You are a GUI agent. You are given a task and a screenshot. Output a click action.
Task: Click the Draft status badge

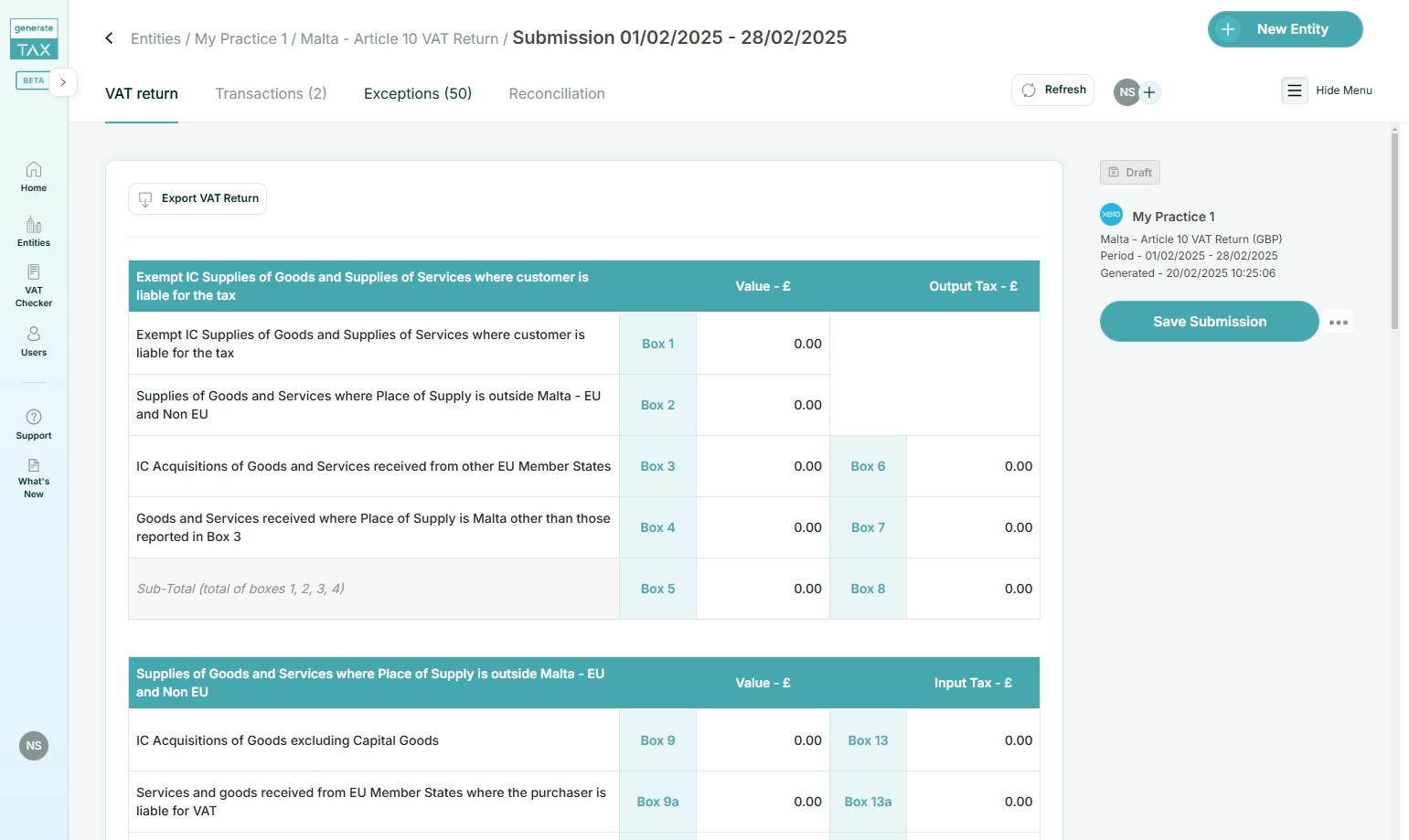pyautogui.click(x=1130, y=172)
